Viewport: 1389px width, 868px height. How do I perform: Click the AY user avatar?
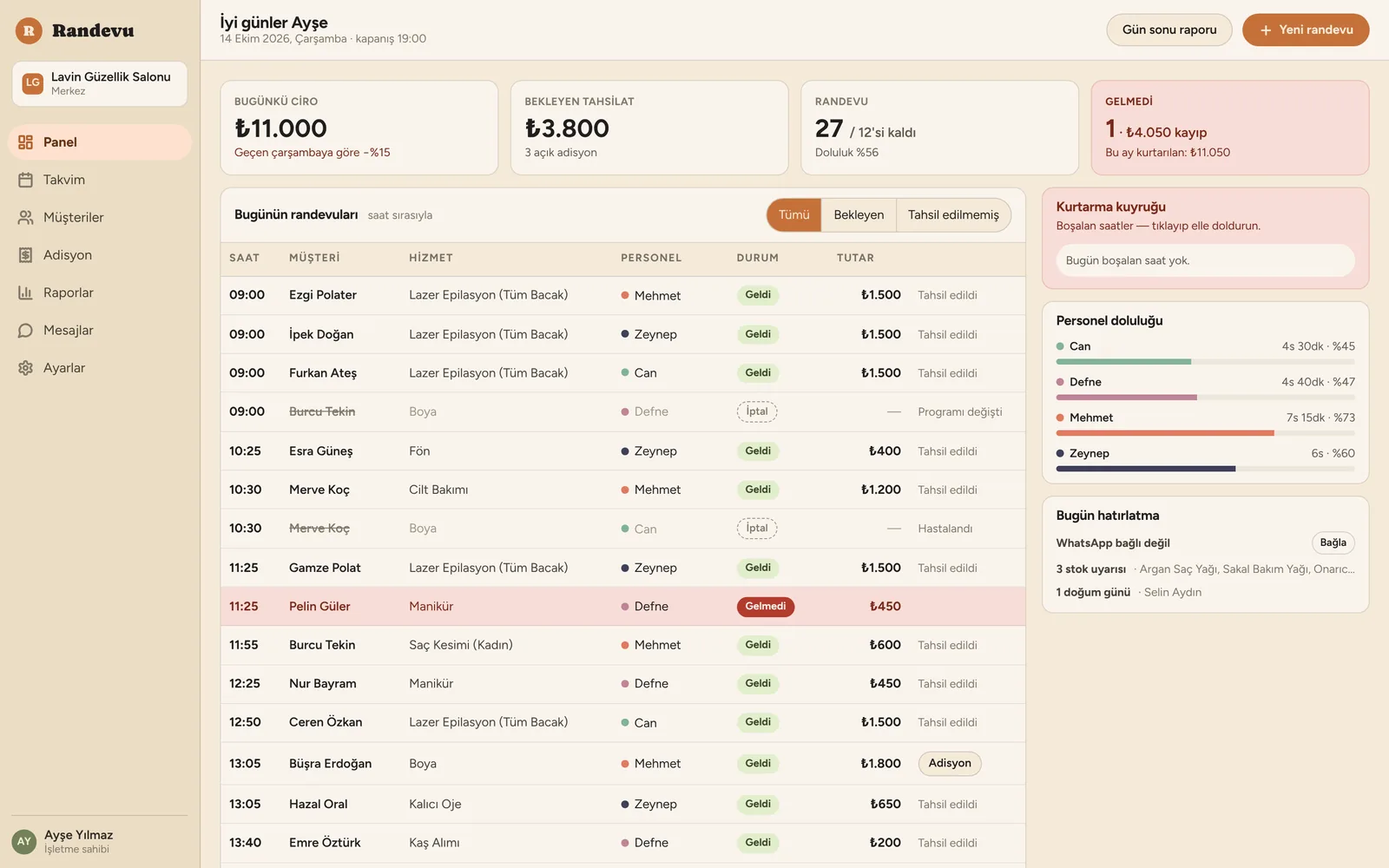24,841
